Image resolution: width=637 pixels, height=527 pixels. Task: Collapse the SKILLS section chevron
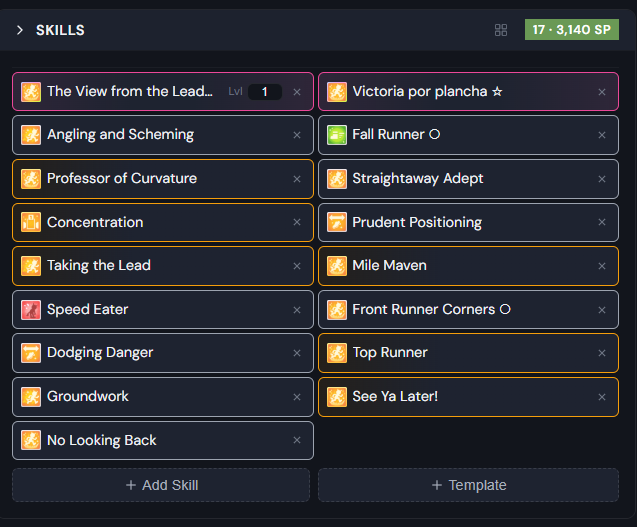pyautogui.click(x=20, y=30)
